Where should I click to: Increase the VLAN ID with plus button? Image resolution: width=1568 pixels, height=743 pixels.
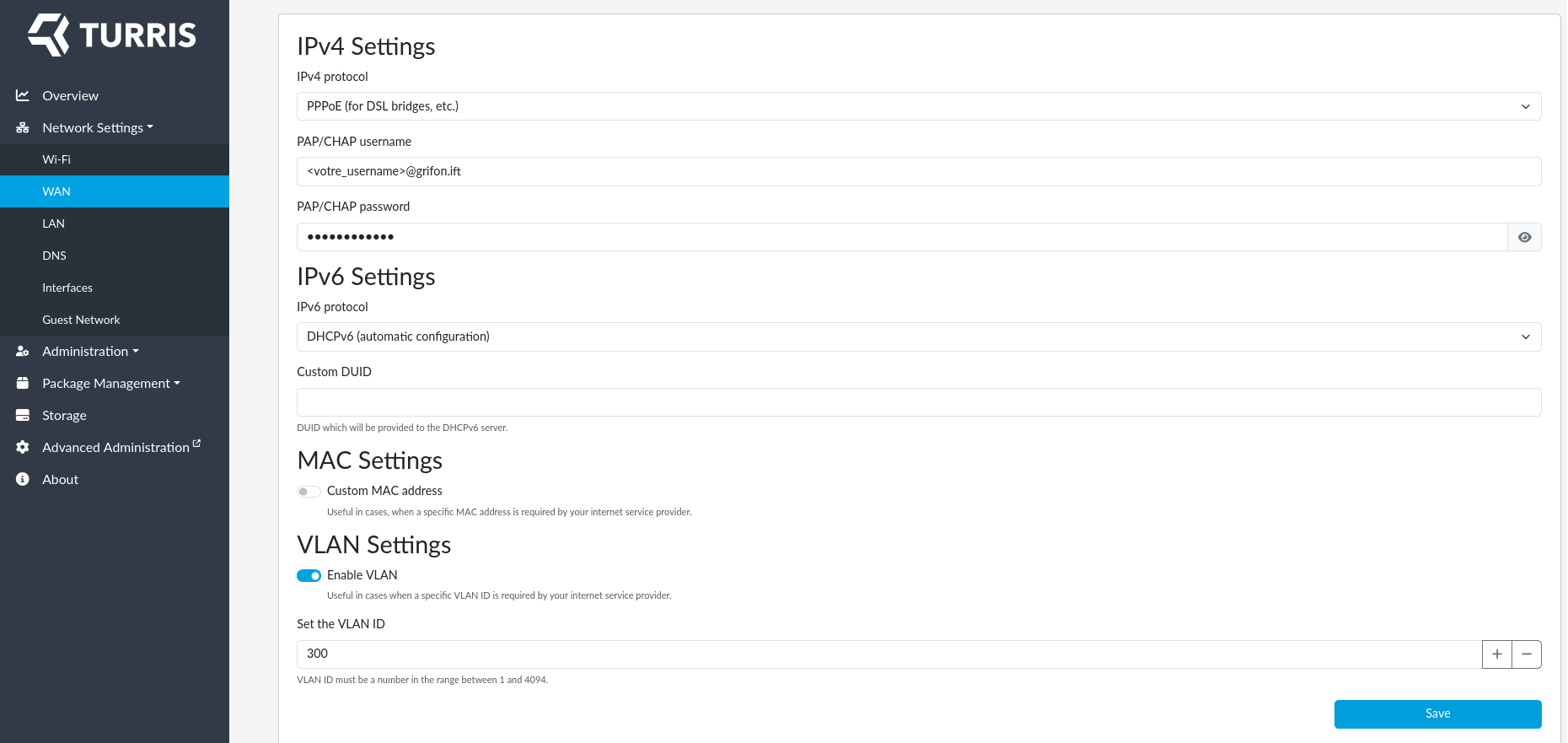1496,654
